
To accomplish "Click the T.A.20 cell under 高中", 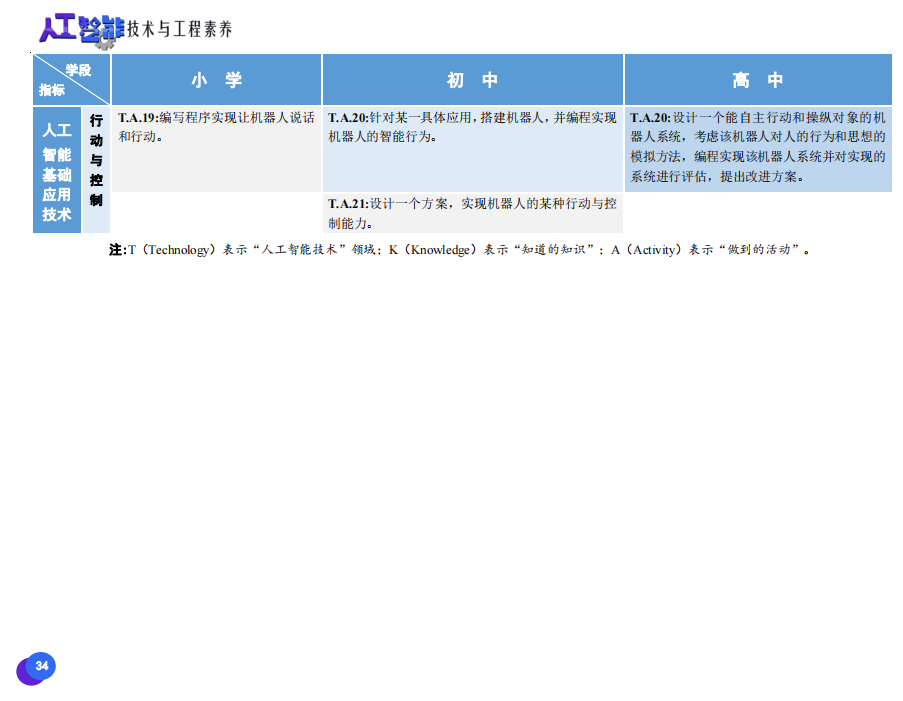I will tap(758, 147).
